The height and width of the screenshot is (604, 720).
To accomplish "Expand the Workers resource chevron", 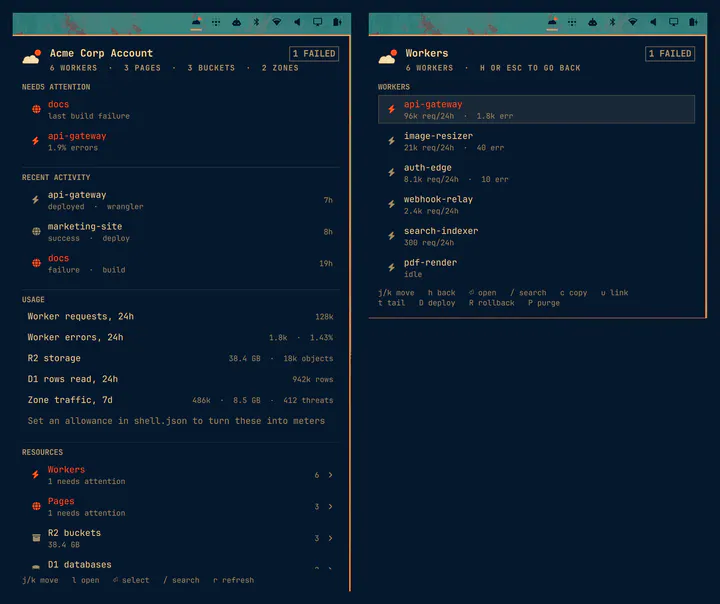I will (330, 475).
